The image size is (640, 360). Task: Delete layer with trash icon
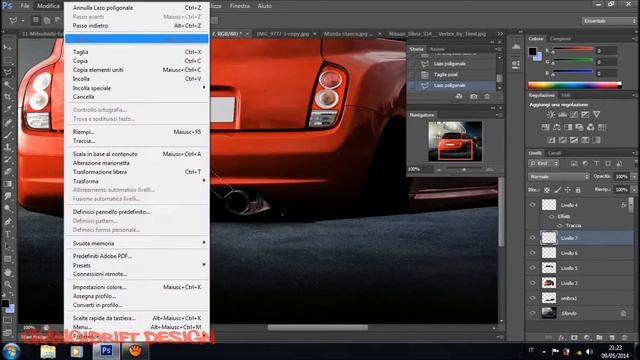click(624, 338)
